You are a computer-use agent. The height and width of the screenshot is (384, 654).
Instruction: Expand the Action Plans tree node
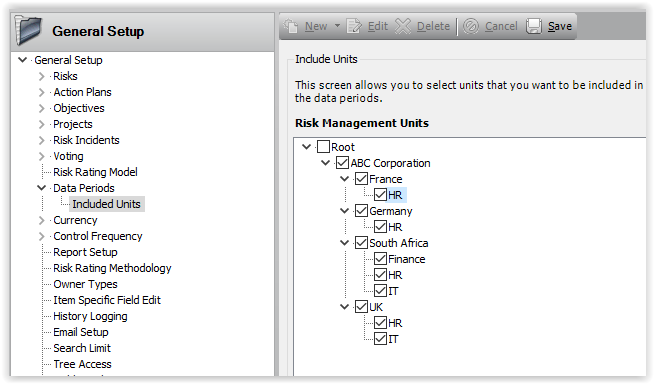[x=41, y=92]
